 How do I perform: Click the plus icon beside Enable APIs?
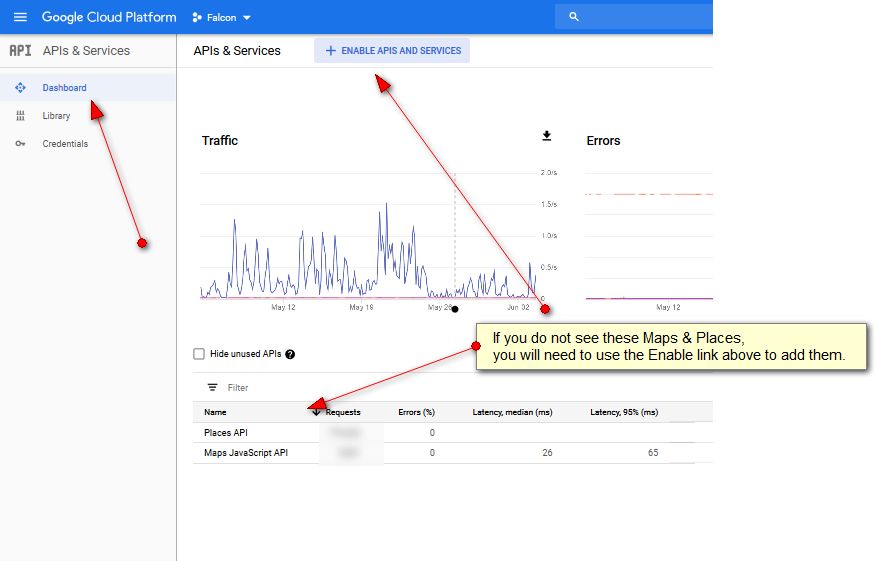(331, 50)
